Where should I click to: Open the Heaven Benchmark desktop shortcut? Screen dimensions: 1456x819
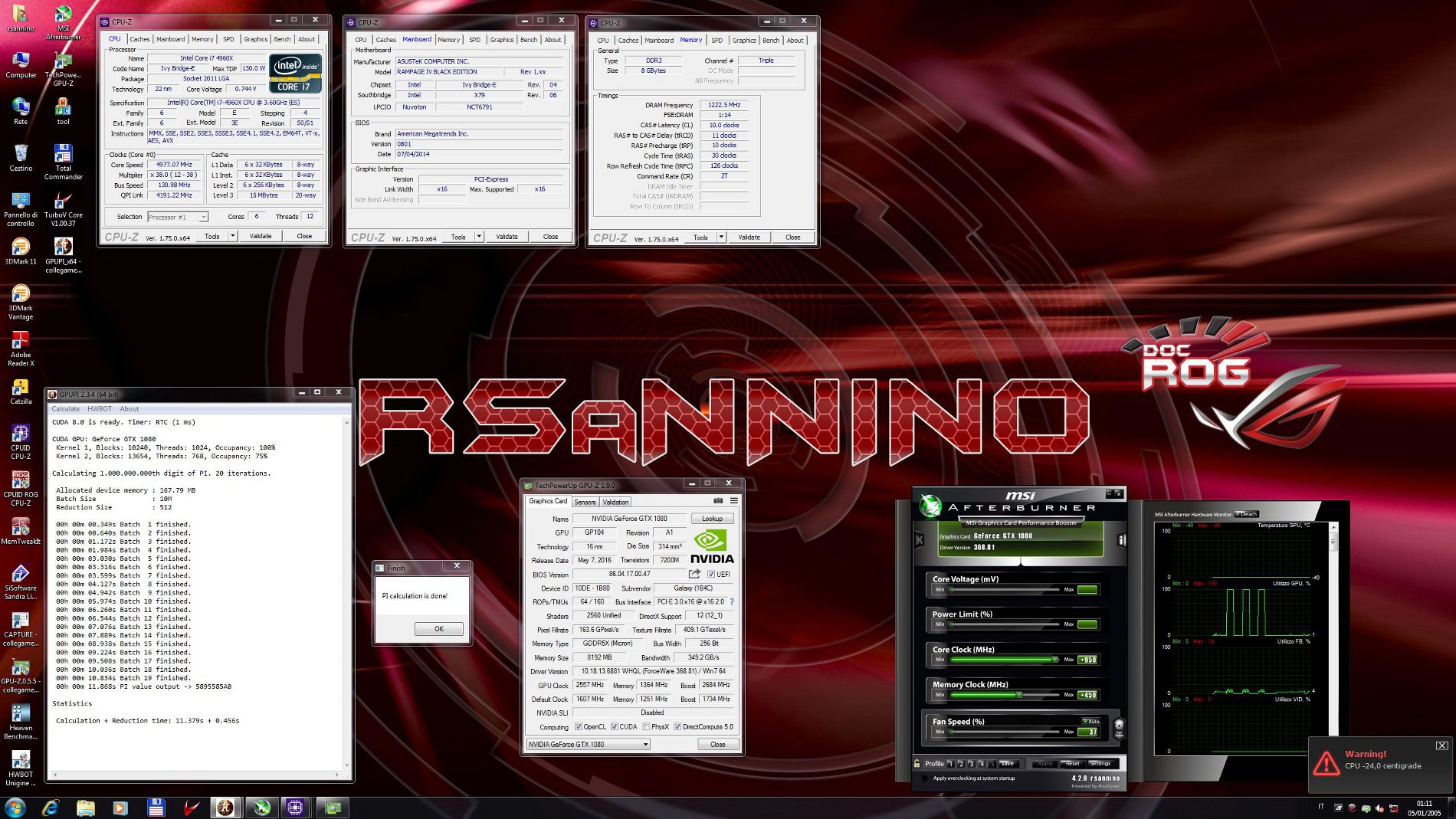pyautogui.click(x=21, y=722)
